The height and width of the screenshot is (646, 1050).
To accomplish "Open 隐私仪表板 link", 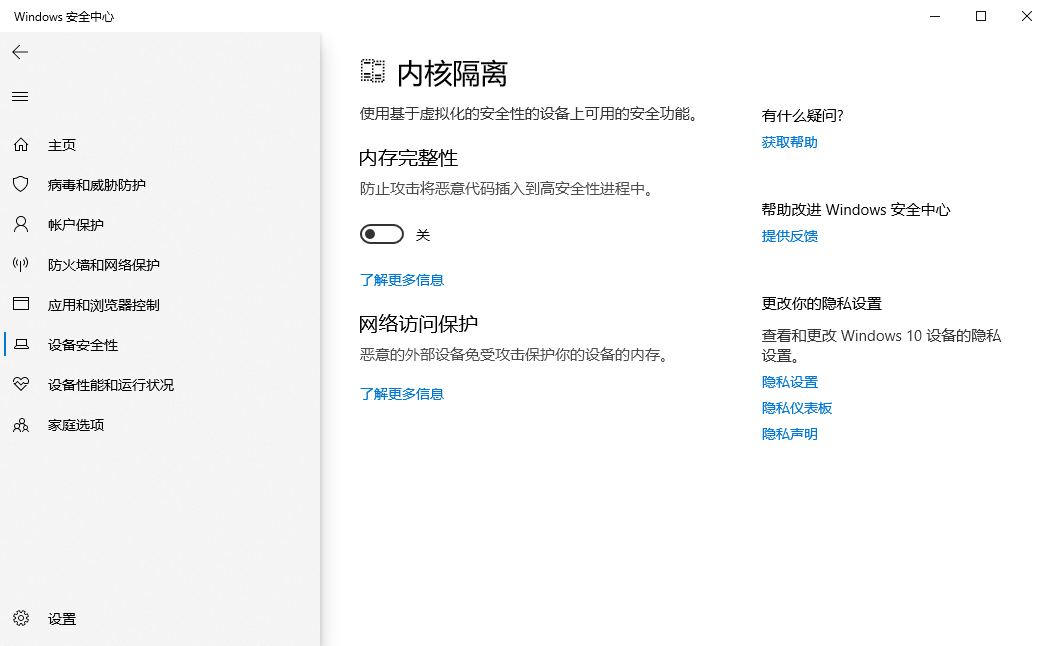I will point(797,407).
